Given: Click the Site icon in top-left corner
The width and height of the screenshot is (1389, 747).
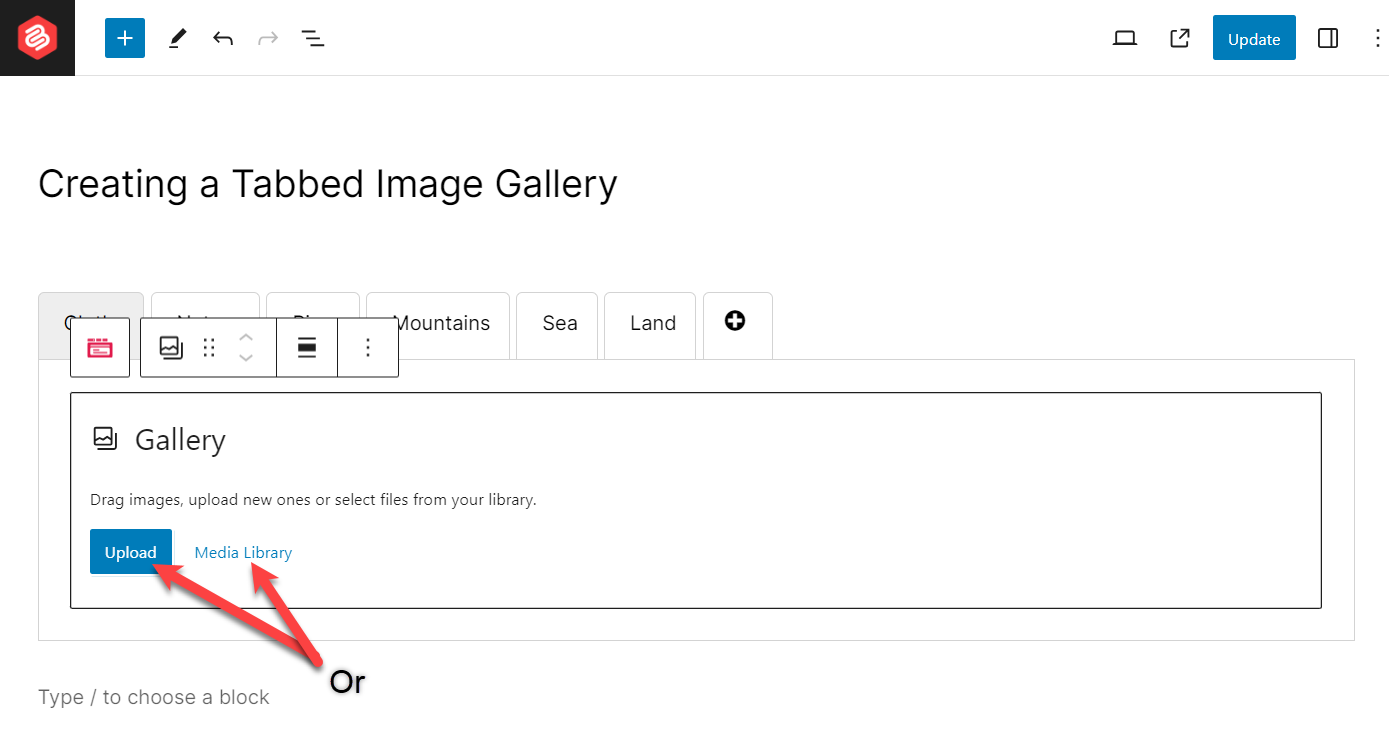Looking at the screenshot, I should [x=37, y=37].
